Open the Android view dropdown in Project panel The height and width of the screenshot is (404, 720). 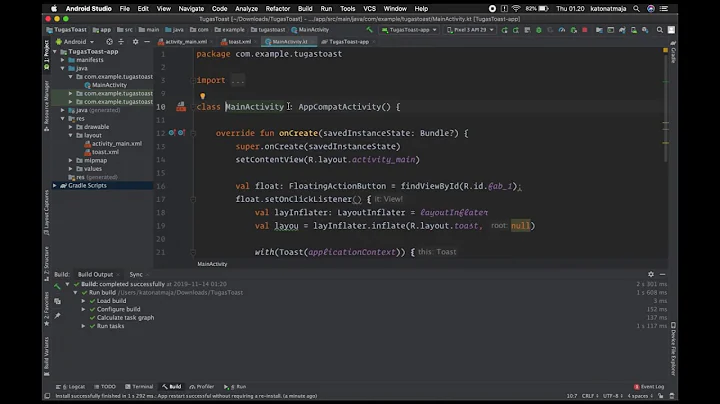(75, 42)
